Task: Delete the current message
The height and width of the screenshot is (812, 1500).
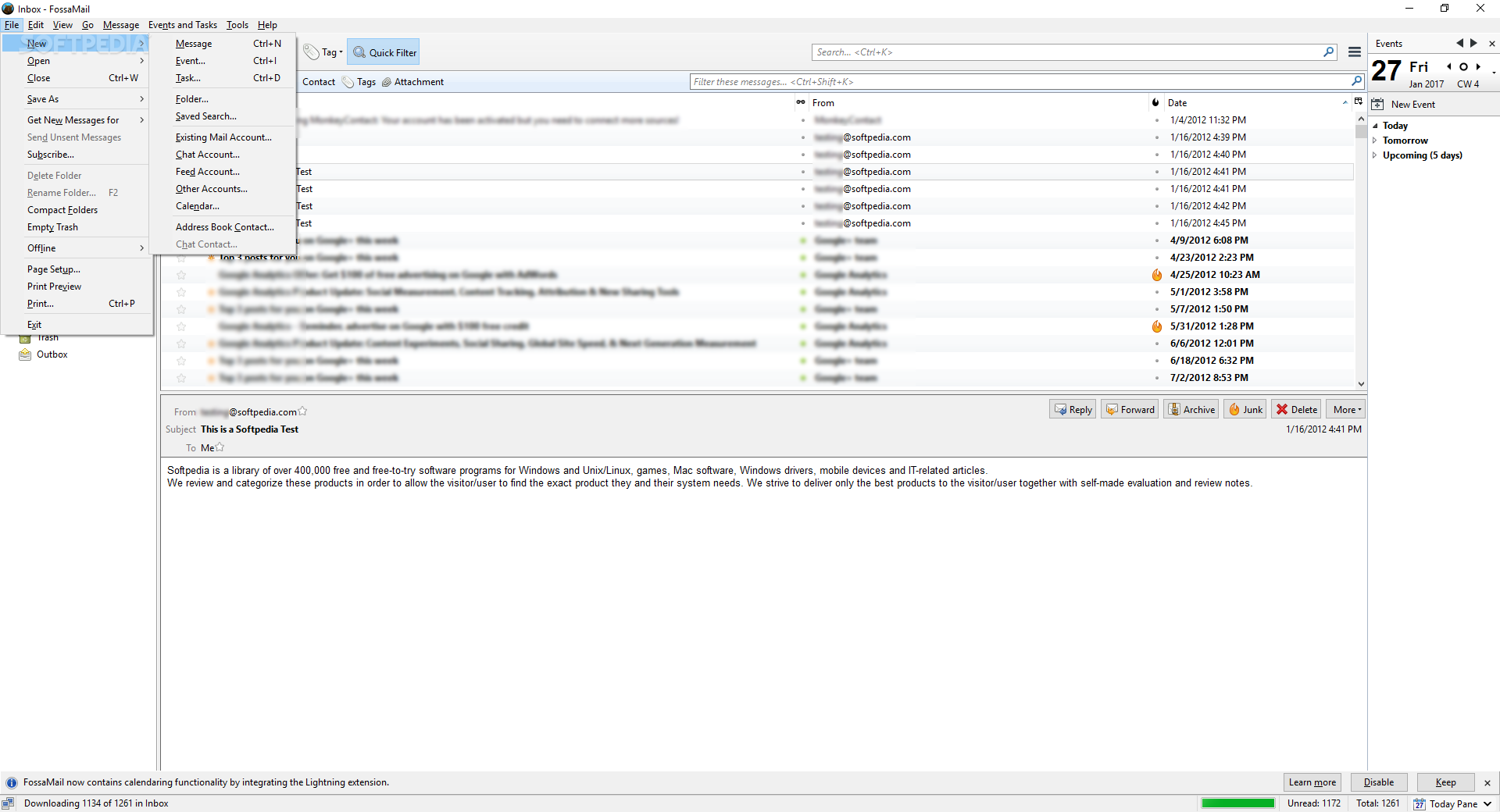Action: (1296, 409)
